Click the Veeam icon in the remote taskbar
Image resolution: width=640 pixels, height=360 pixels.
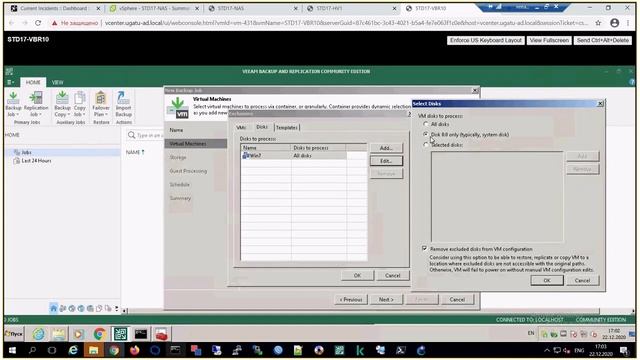120,334
